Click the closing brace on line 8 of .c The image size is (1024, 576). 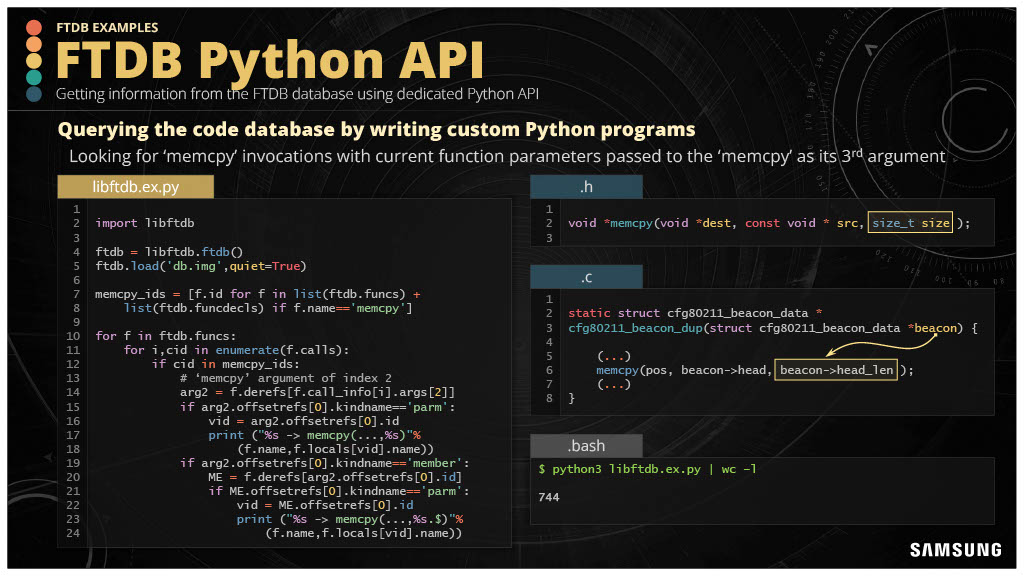[x=571, y=398]
